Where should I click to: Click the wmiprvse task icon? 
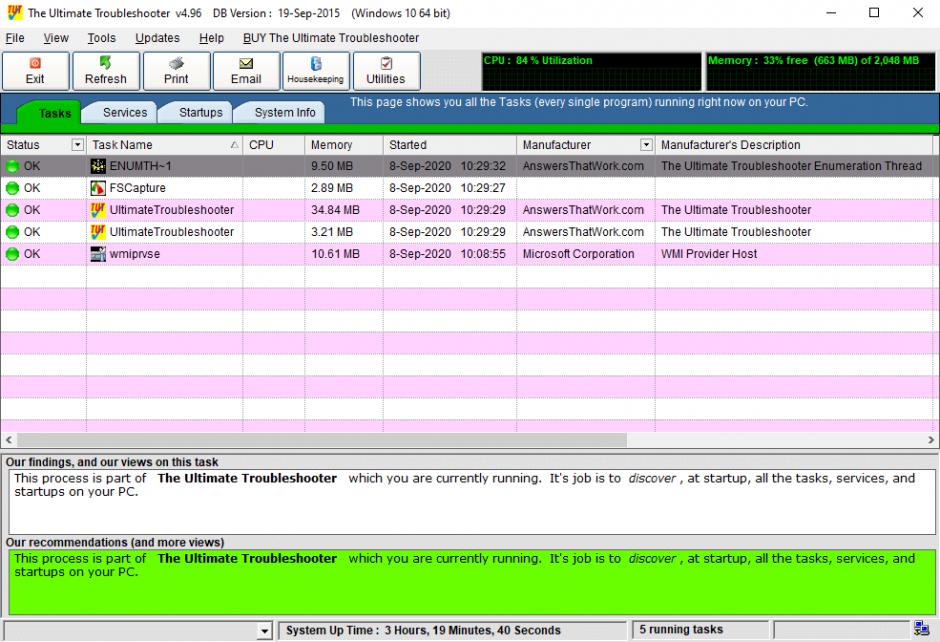pyautogui.click(x=98, y=254)
